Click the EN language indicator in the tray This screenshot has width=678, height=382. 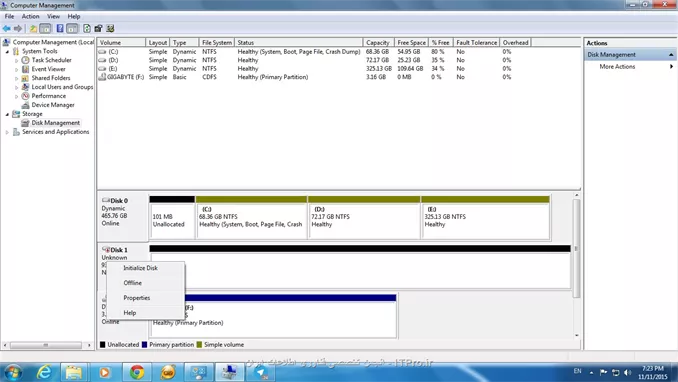point(577,371)
